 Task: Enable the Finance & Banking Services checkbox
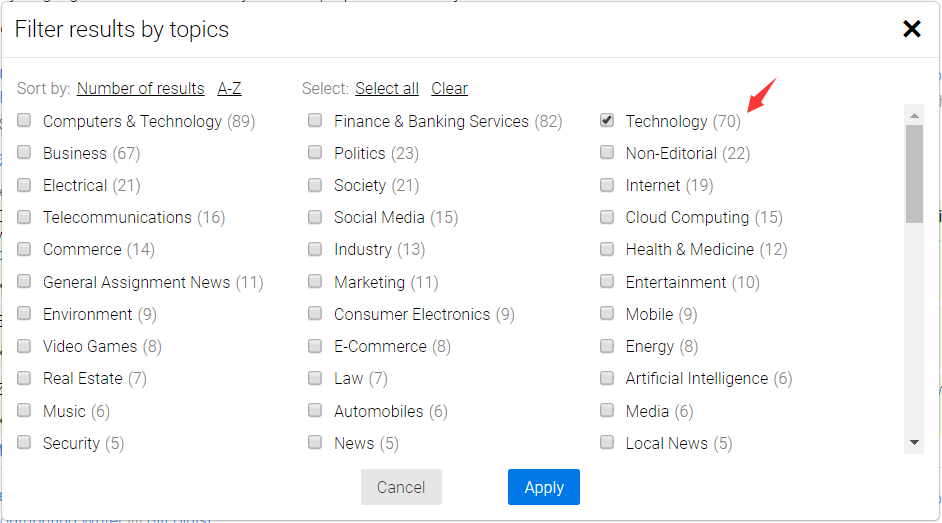(315, 121)
